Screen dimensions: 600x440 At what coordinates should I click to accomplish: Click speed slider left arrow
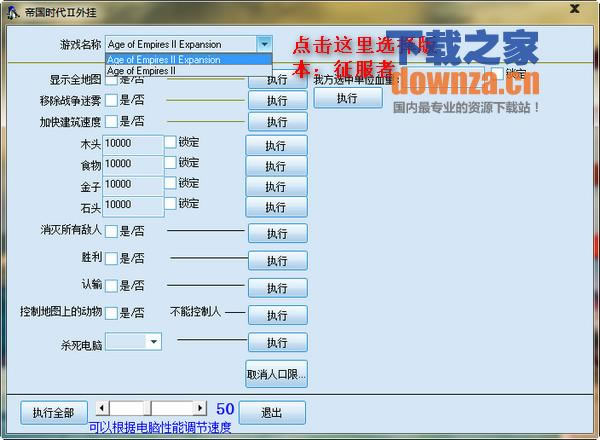[x=102, y=408]
